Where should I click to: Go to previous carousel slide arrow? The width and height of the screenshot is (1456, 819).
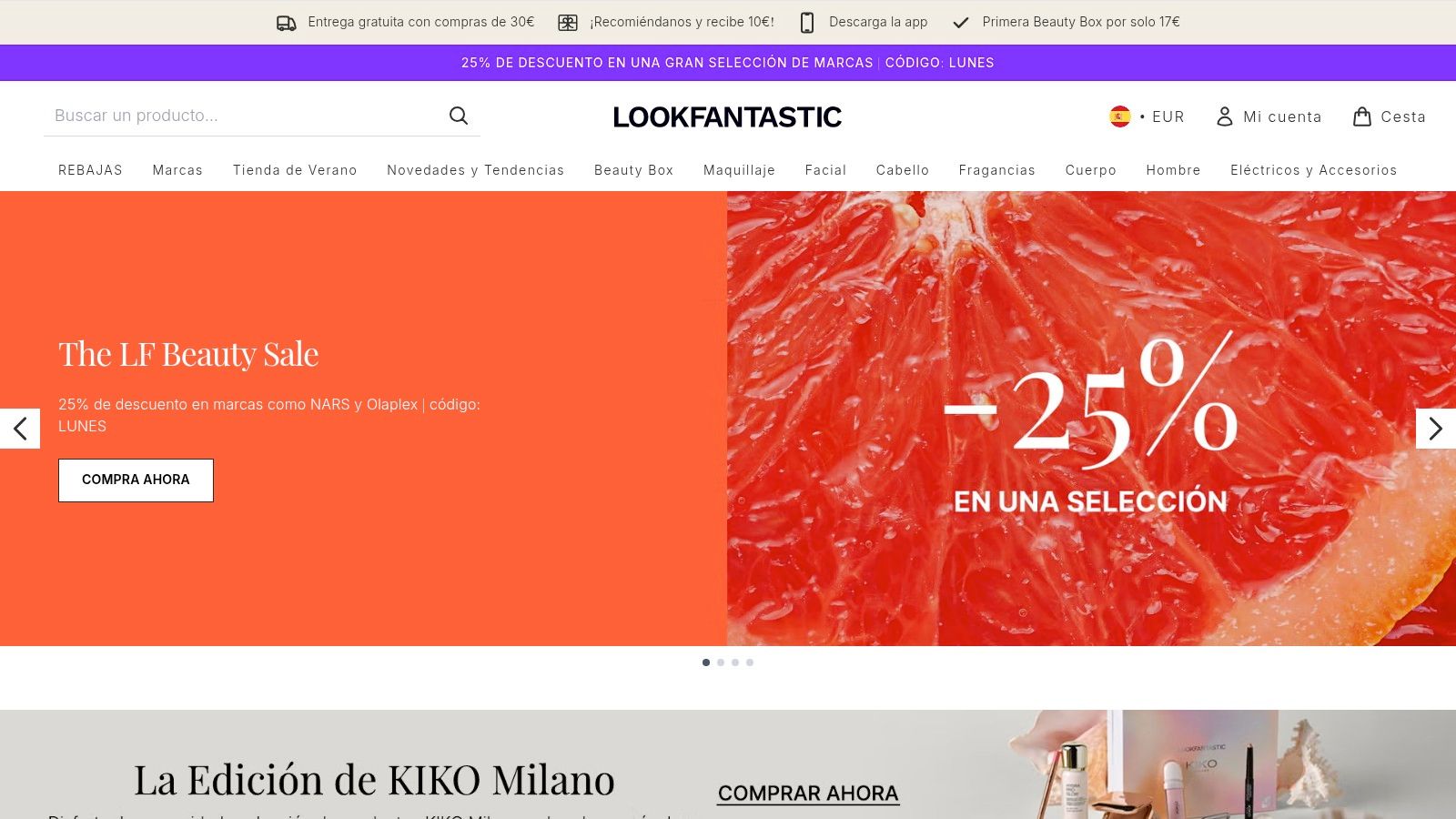point(20,429)
